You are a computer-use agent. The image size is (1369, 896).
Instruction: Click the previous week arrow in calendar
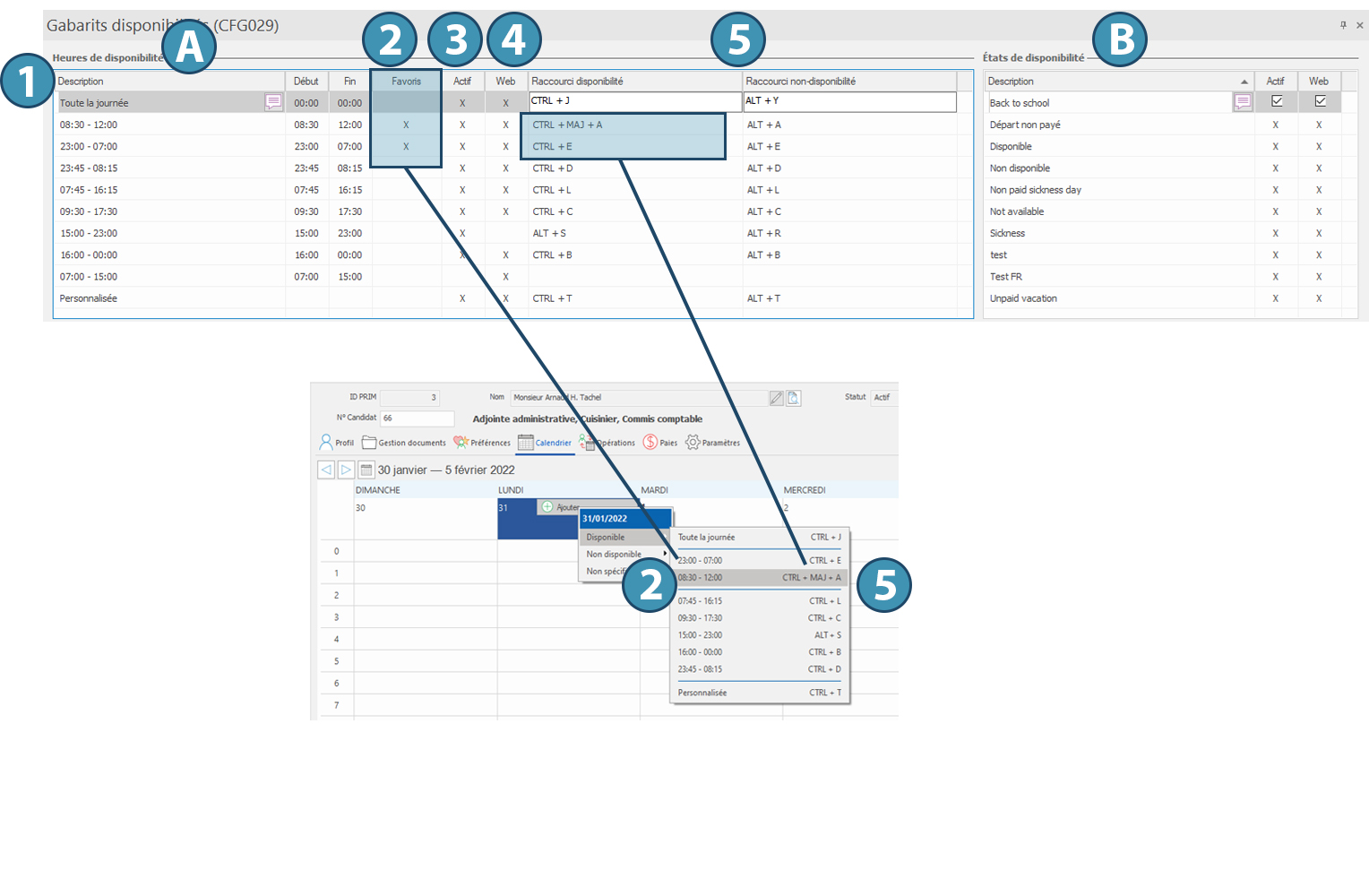click(x=326, y=470)
